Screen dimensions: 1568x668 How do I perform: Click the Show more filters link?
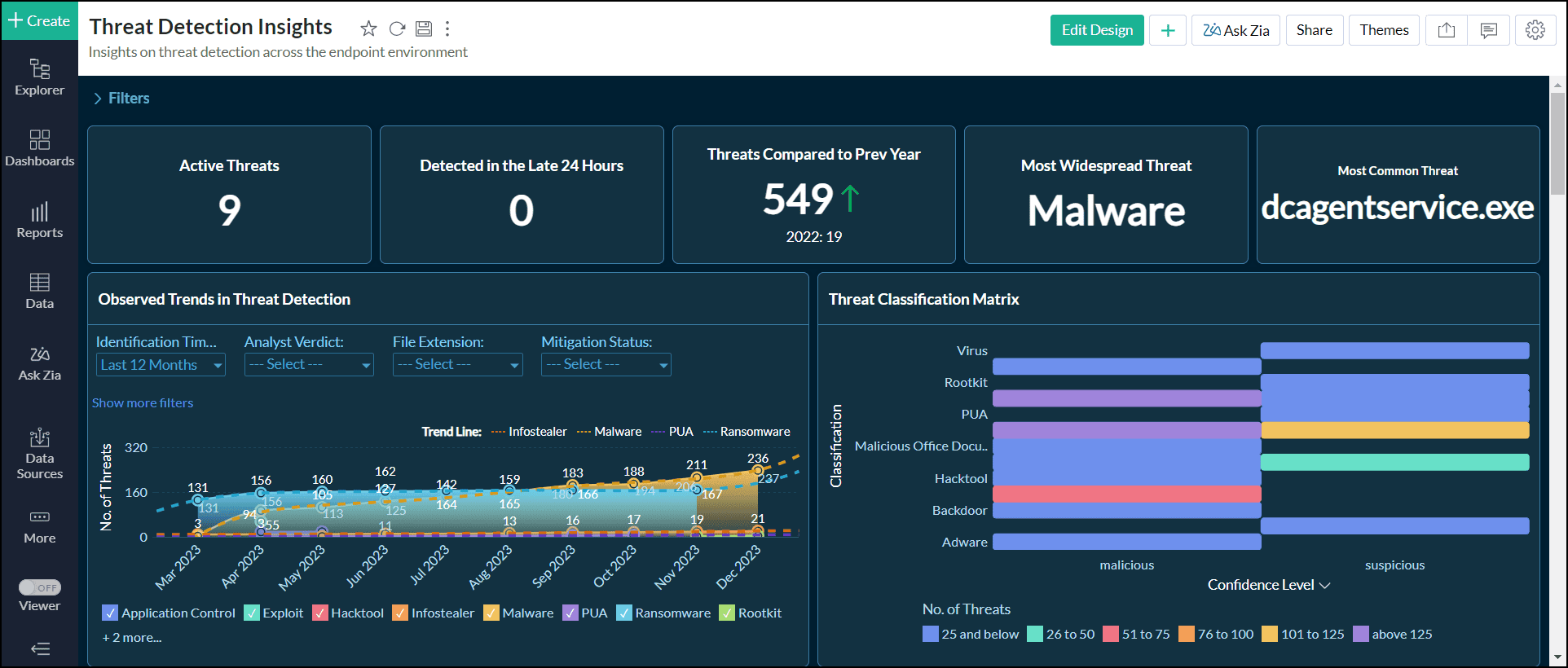(x=143, y=402)
